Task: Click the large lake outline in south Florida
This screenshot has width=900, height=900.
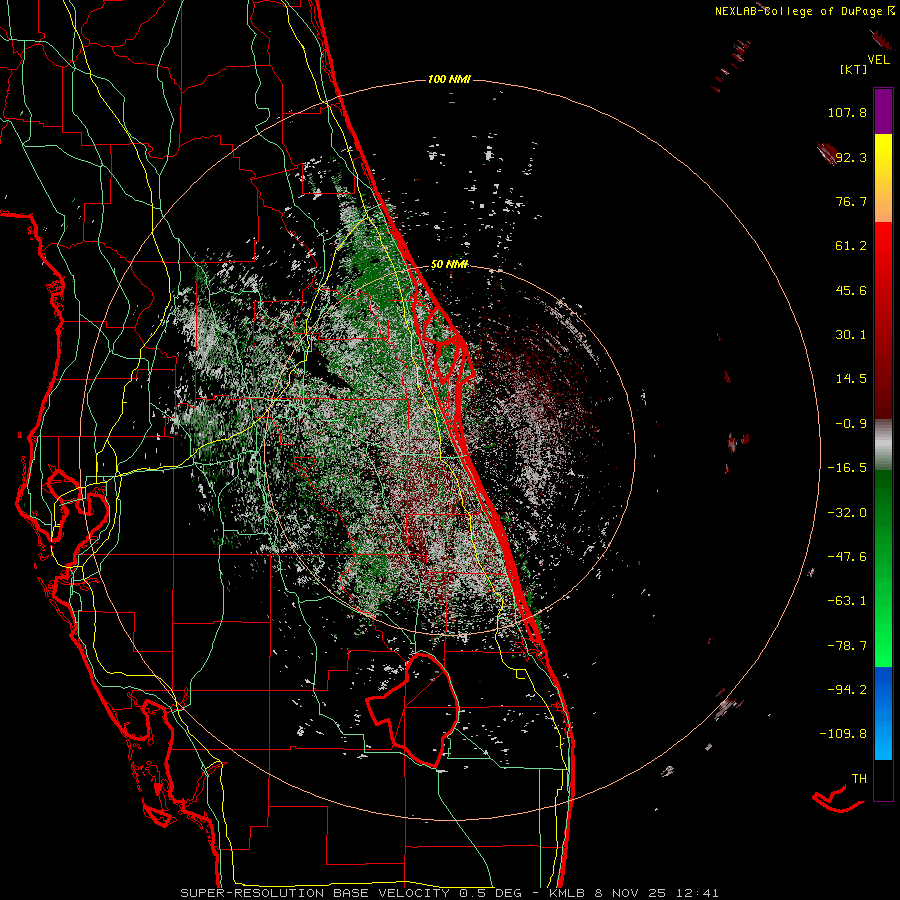Action: 412,709
